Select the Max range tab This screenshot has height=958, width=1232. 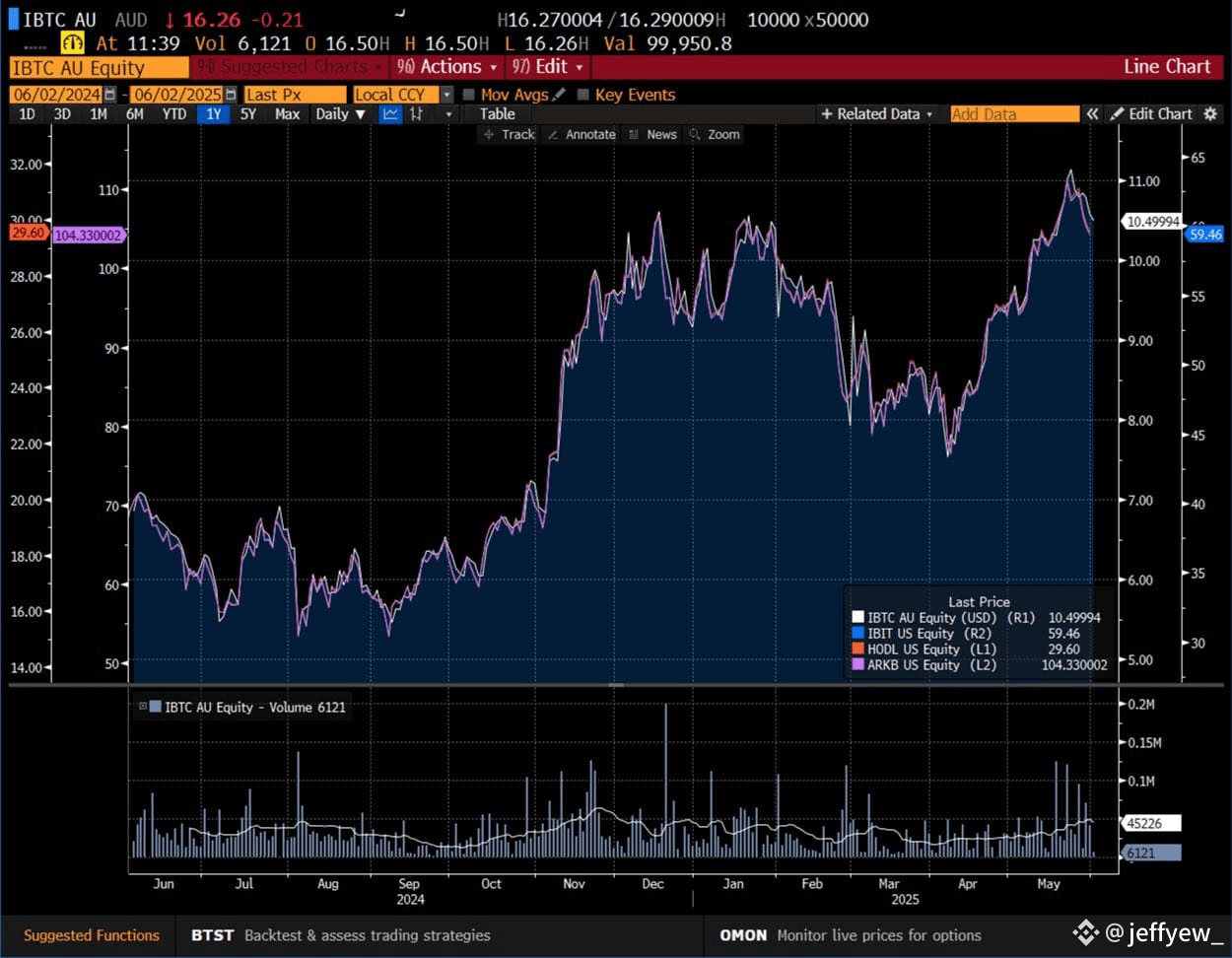[x=288, y=114]
